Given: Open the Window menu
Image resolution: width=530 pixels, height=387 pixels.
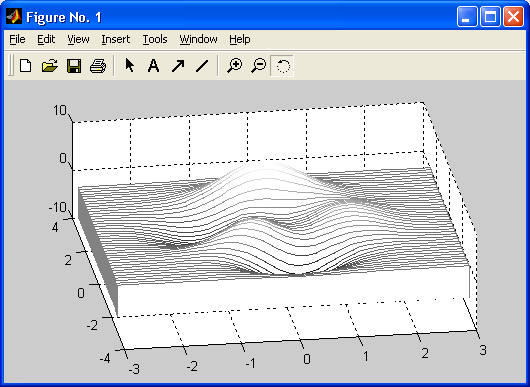Looking at the screenshot, I should pos(198,40).
